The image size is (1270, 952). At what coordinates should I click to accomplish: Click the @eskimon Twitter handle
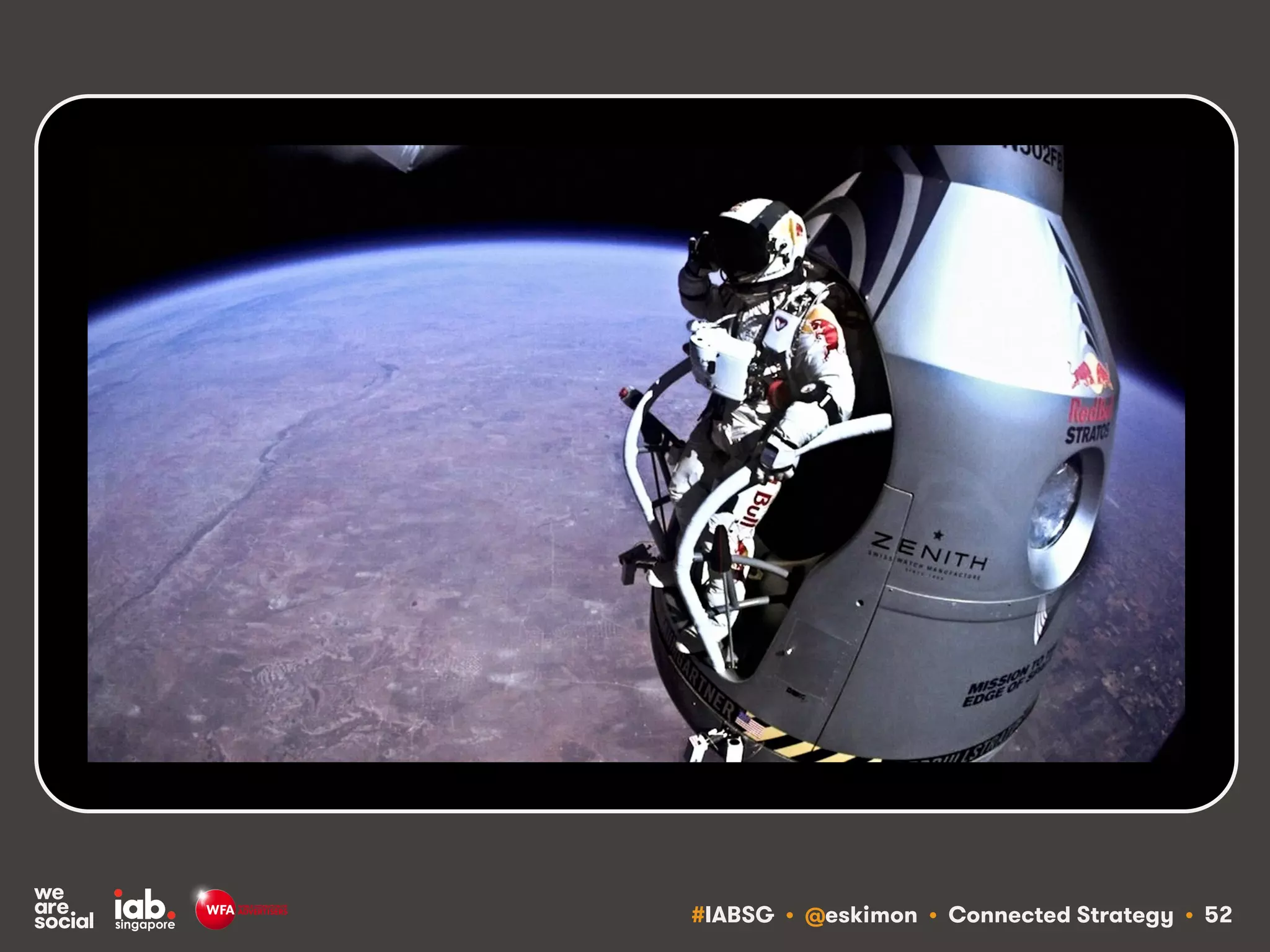861,915
